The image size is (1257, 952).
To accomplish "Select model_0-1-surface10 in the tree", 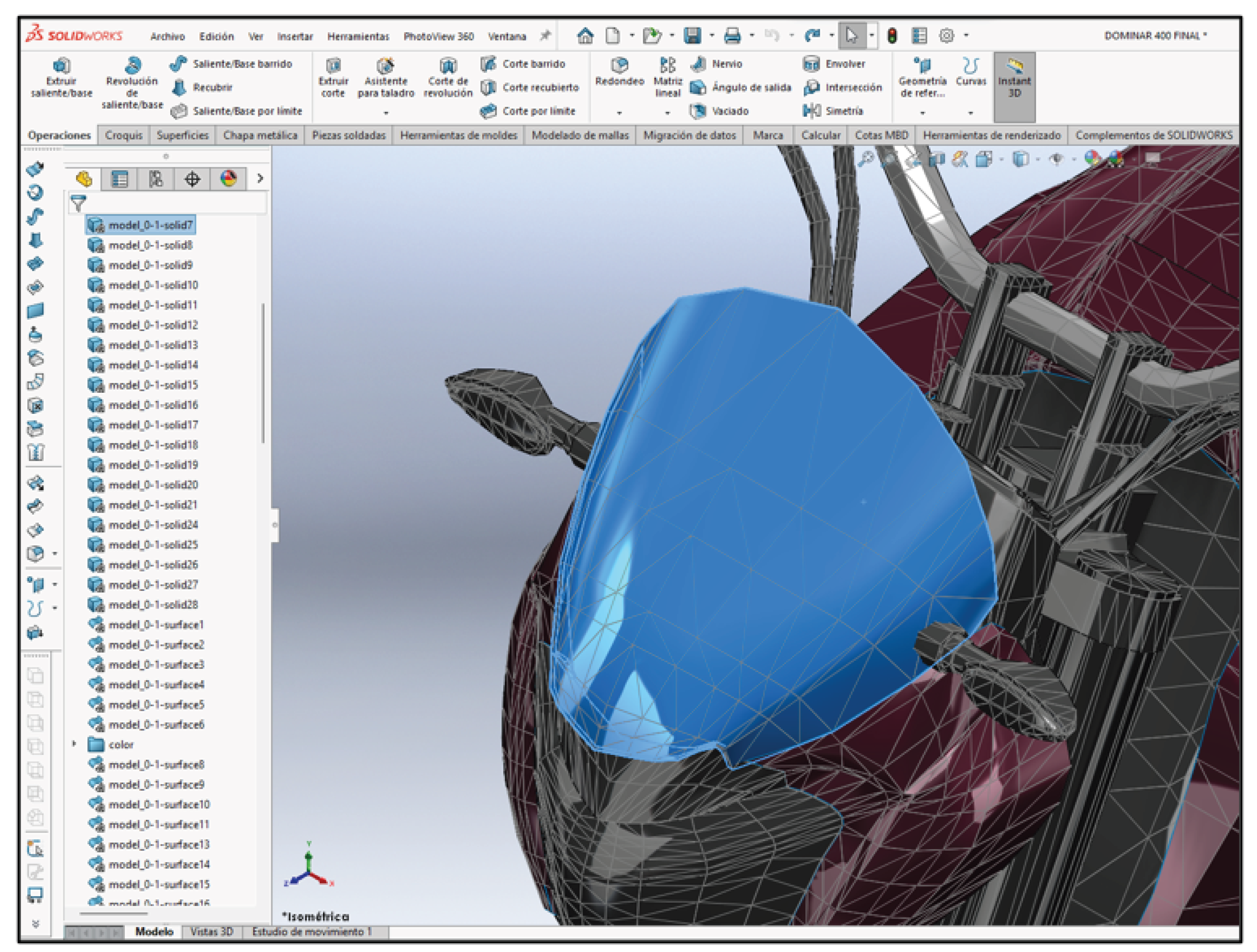I will pos(149,804).
